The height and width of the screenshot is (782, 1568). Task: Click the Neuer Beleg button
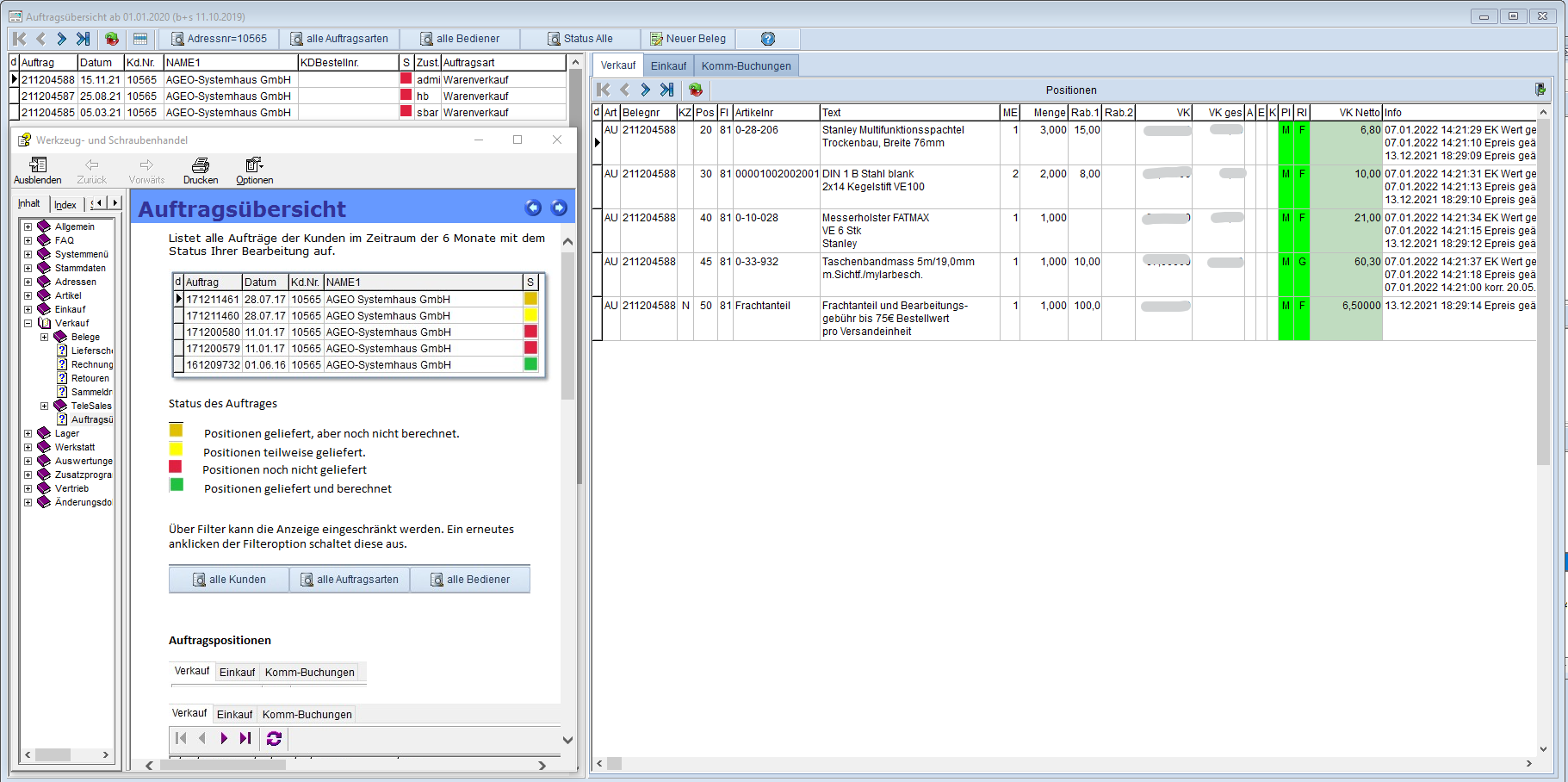pyautogui.click(x=688, y=39)
